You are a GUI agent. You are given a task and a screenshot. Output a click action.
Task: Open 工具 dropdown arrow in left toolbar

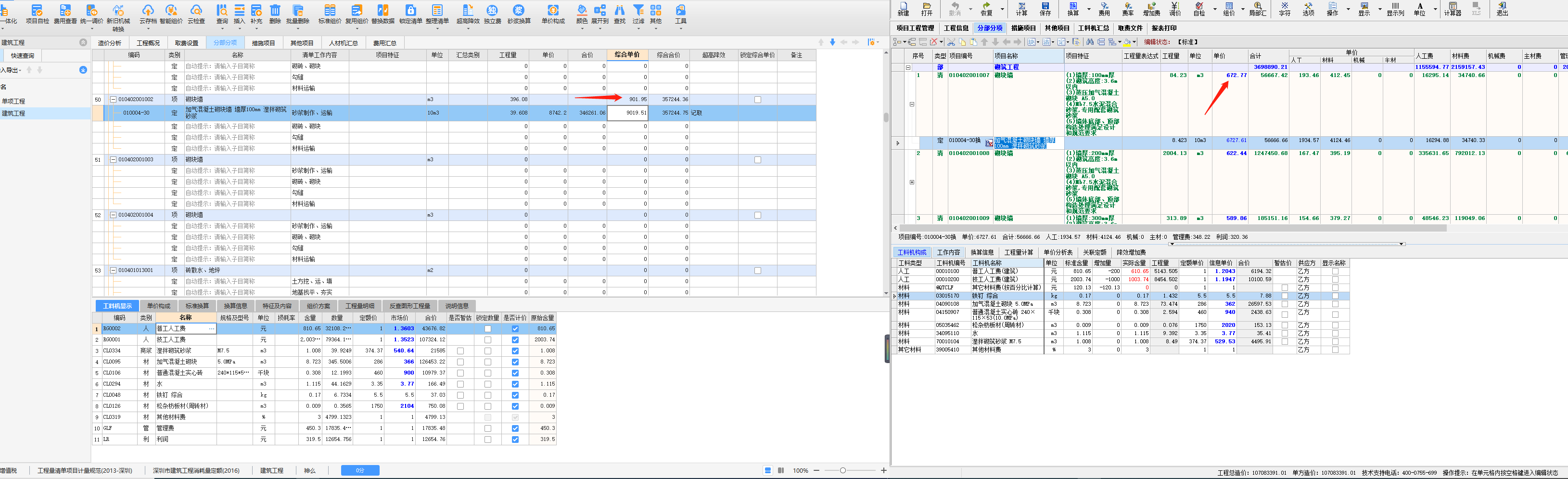coord(680,28)
